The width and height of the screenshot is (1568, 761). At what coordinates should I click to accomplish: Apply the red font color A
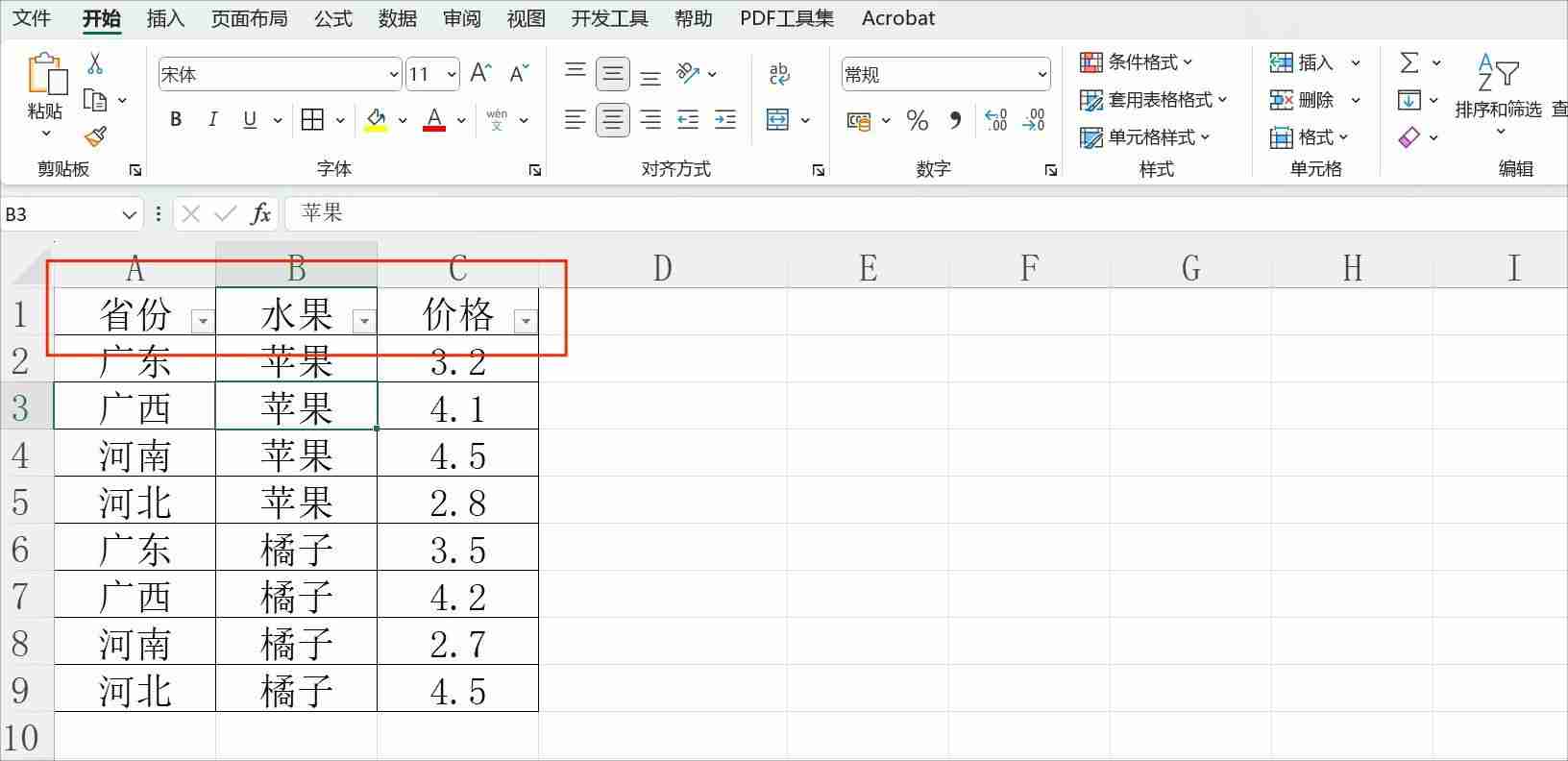[434, 120]
